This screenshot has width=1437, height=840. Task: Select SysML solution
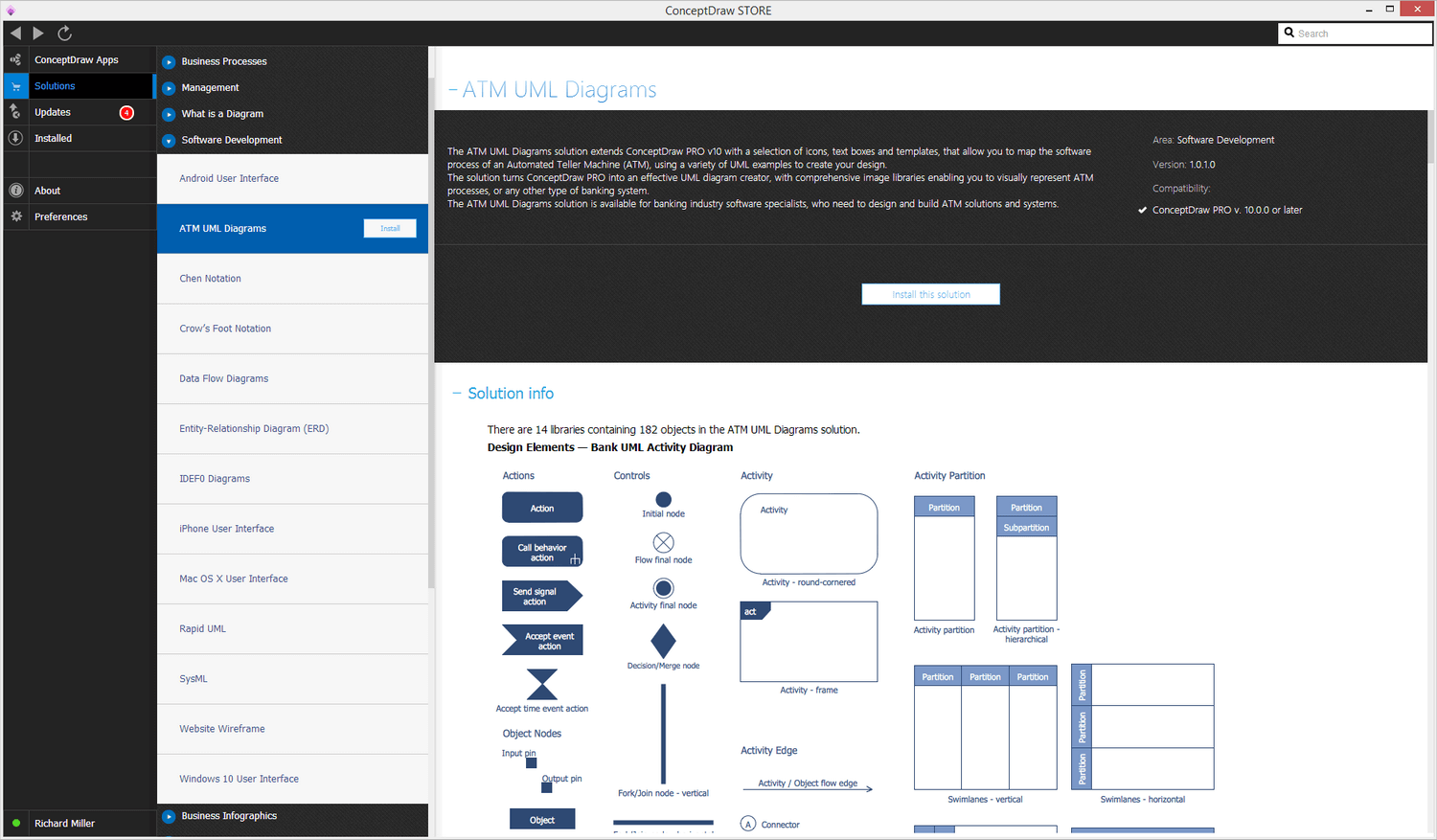pos(292,678)
